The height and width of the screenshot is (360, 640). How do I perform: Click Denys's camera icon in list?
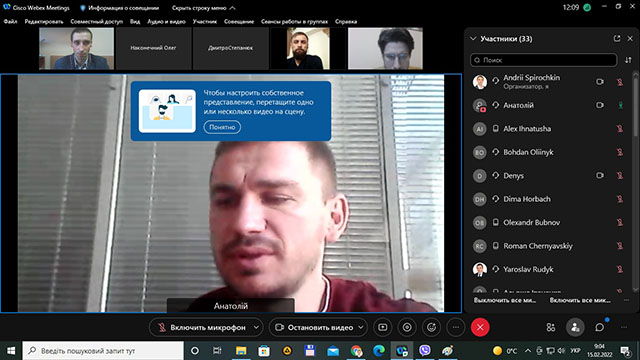(600, 176)
